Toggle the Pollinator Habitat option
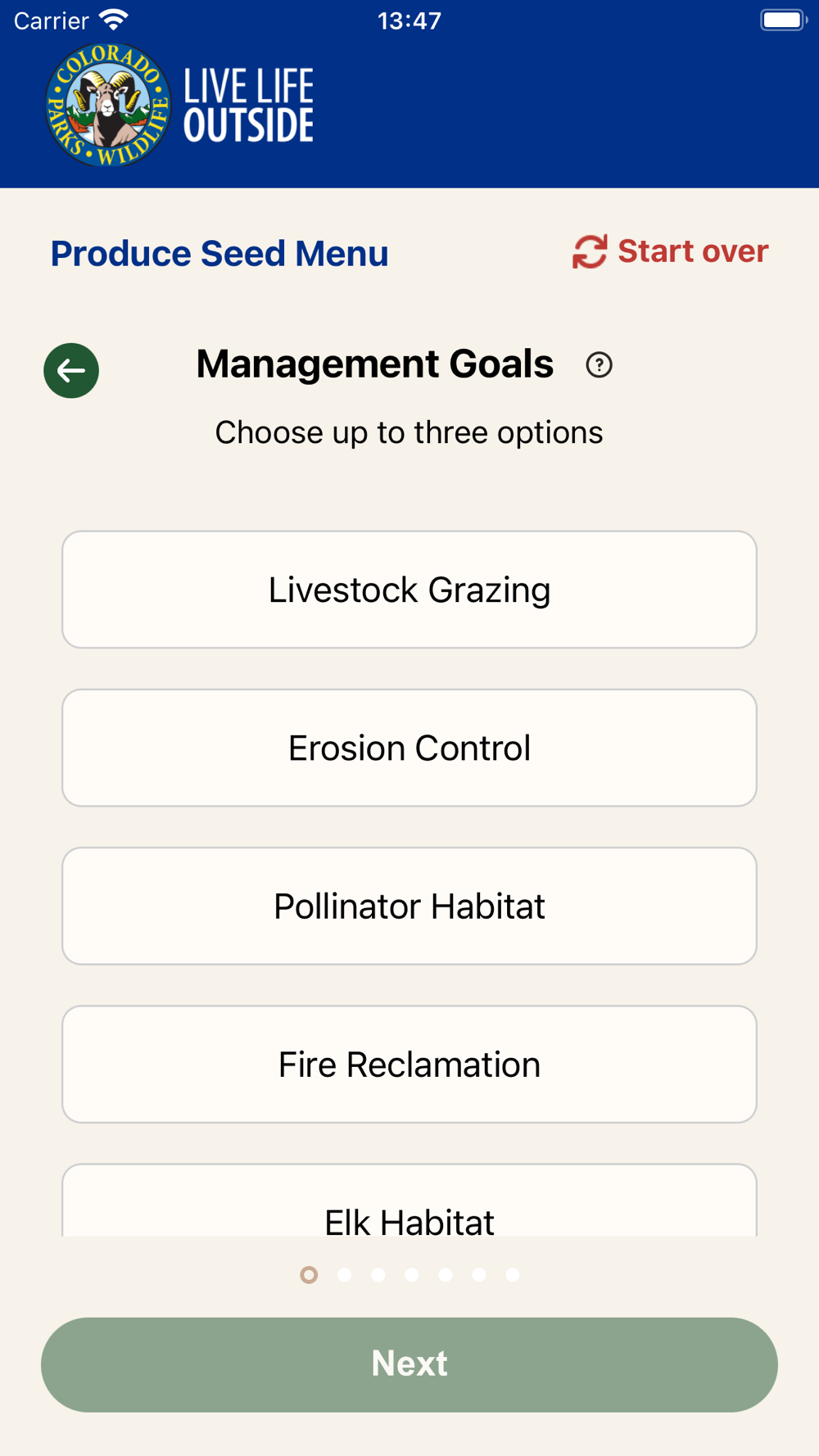Screen dimensions: 819x1456 point(409,906)
